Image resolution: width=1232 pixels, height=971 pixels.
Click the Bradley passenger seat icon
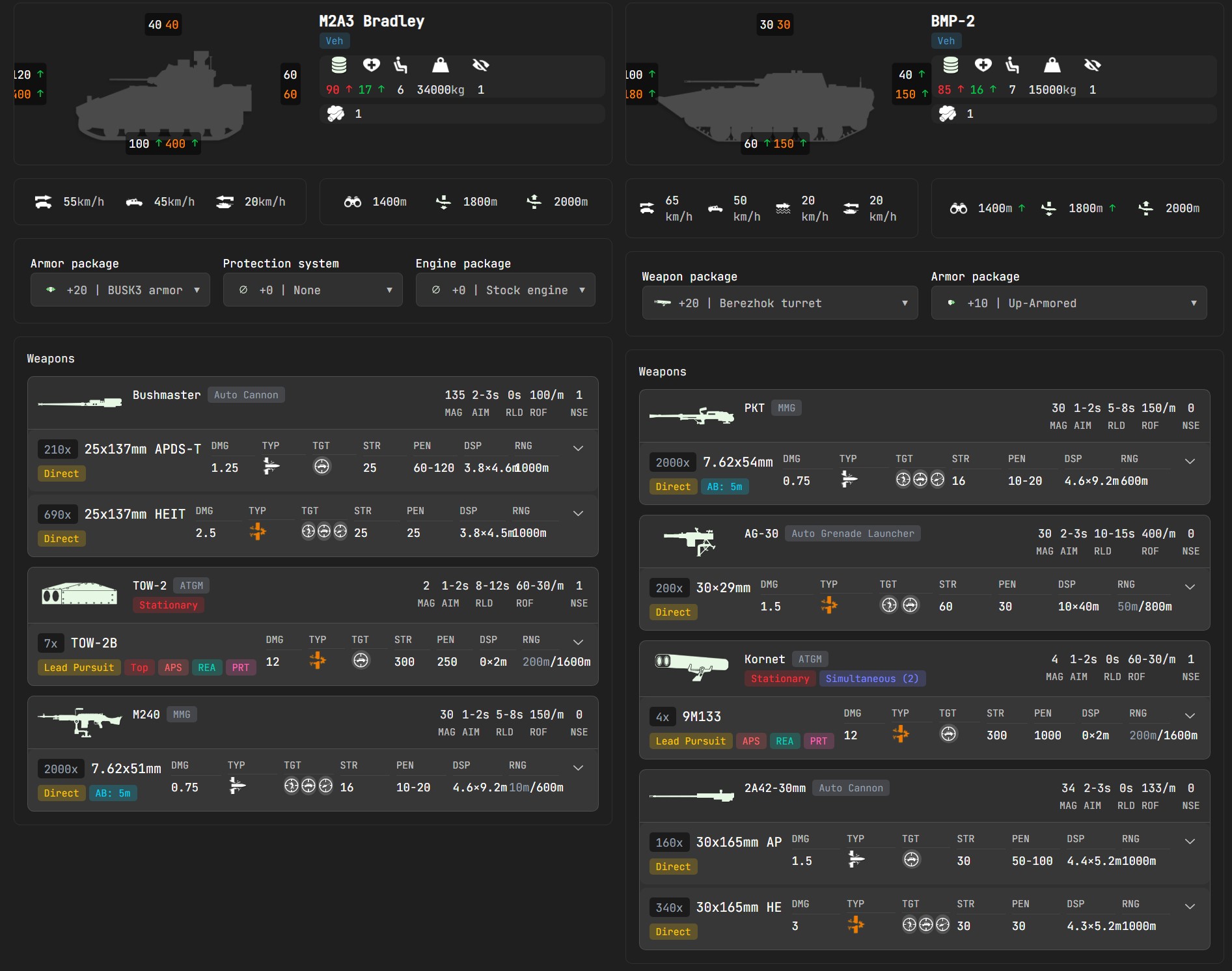click(x=401, y=65)
